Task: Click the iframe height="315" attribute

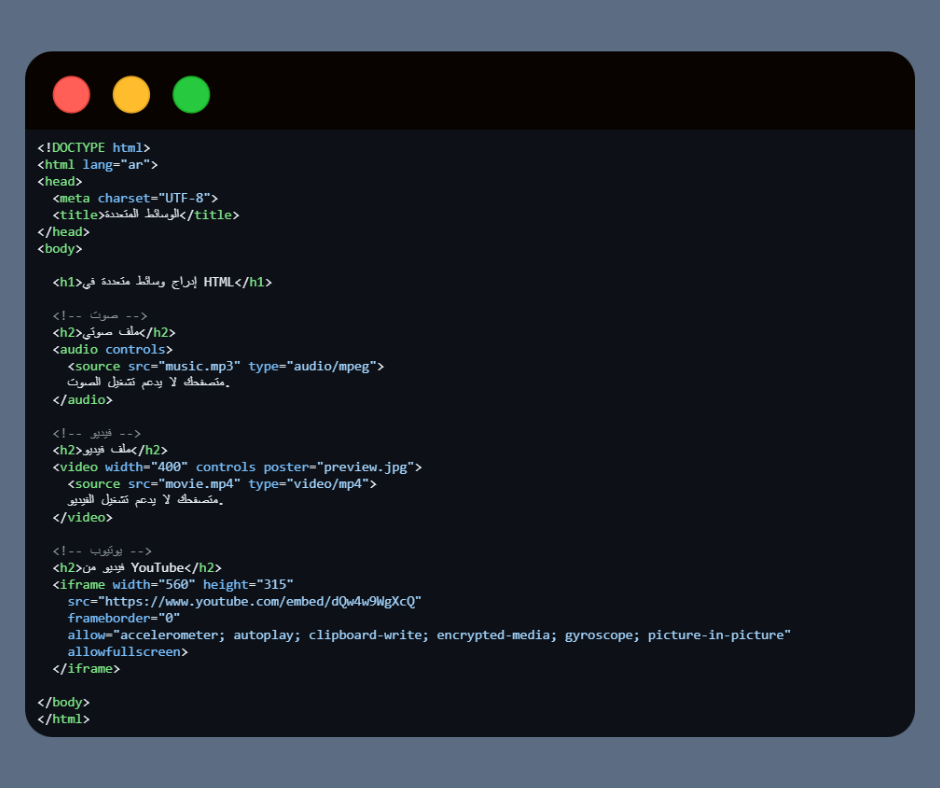Action: [x=248, y=584]
